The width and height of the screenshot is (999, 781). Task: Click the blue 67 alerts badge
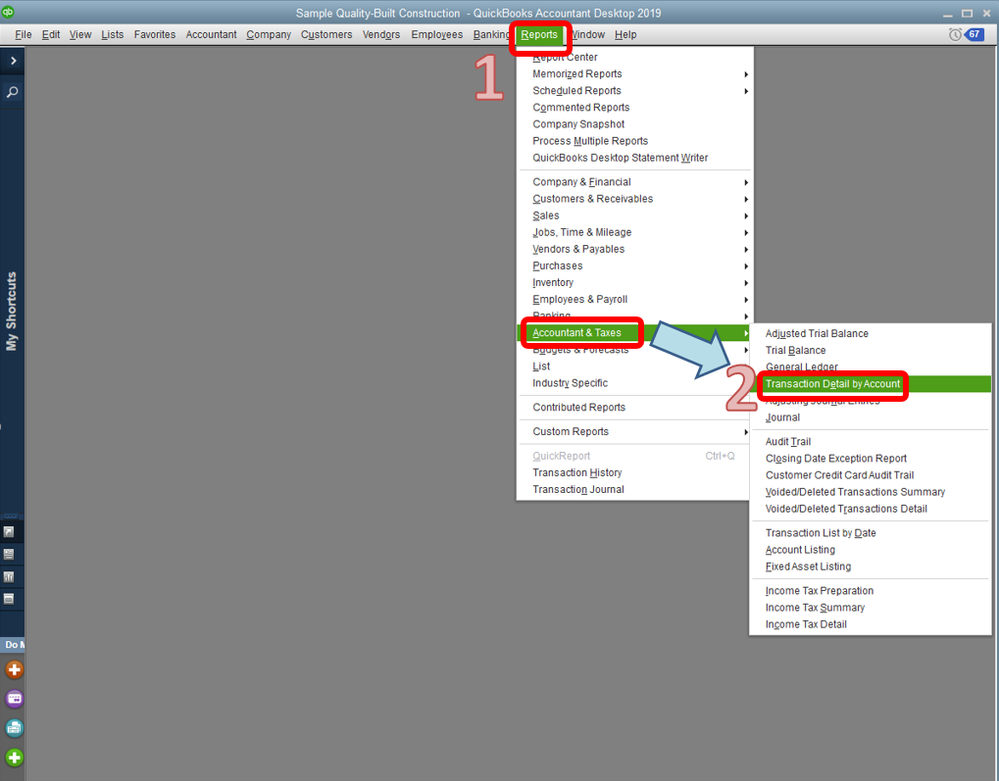(975, 34)
